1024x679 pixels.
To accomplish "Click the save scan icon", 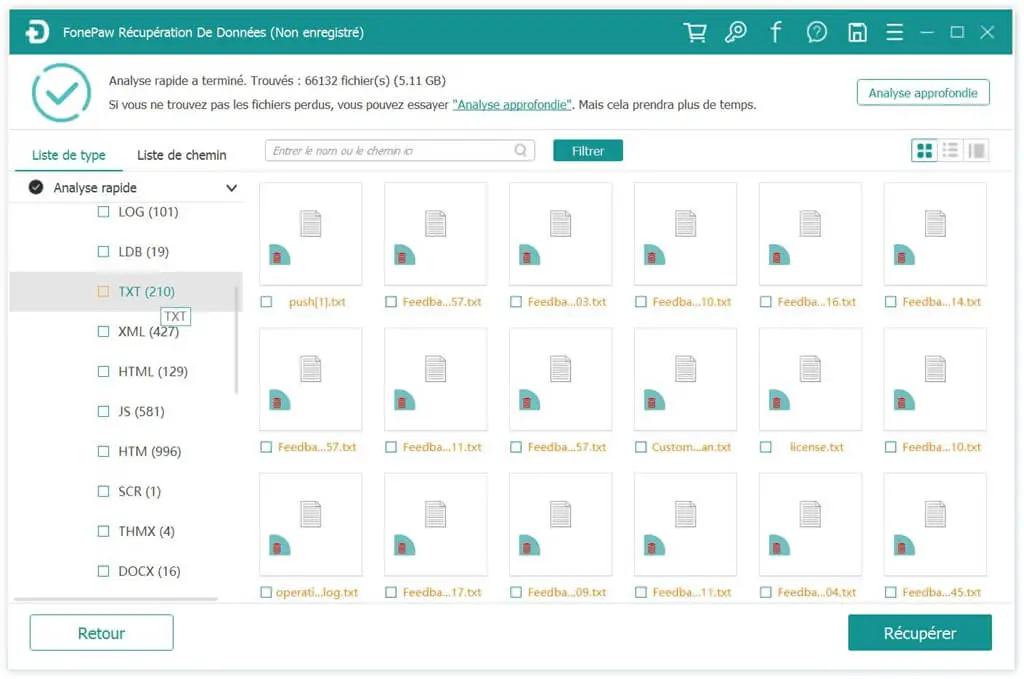I will tap(857, 33).
